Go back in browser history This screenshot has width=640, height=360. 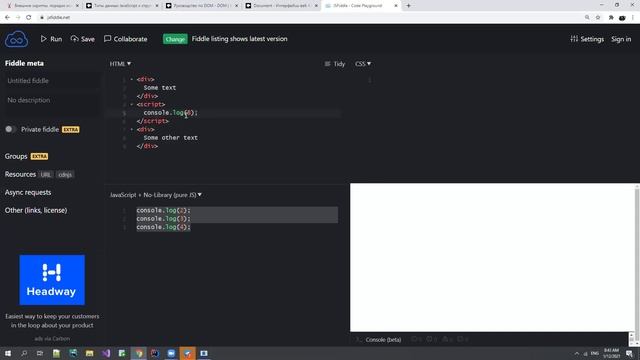[7, 17]
